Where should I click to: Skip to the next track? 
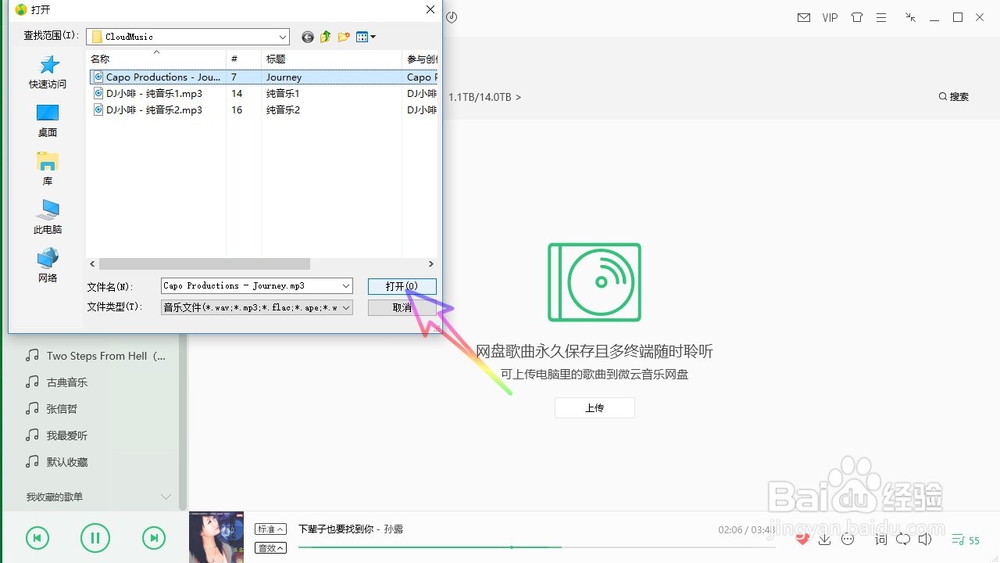[x=154, y=538]
